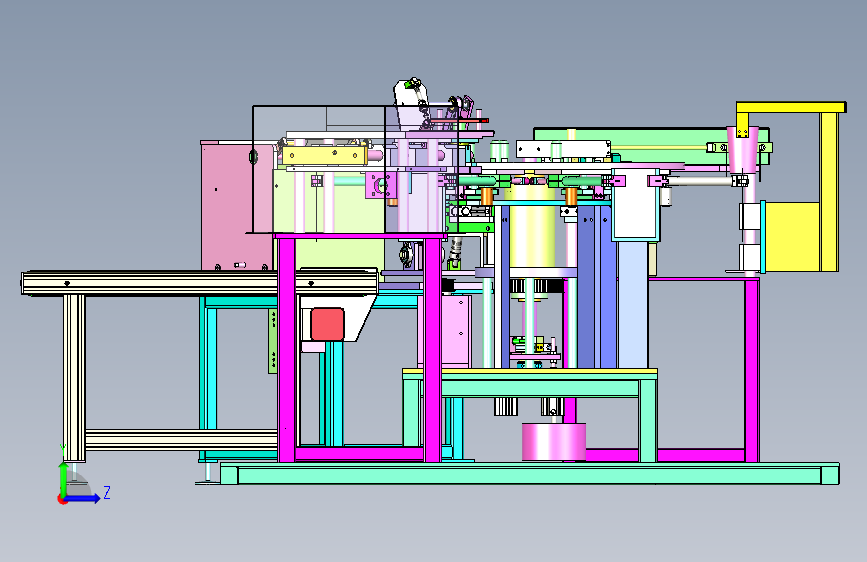Image resolution: width=867 pixels, height=562 pixels.
Task: Select the pink funnel hopper at the upper right
Action: pyautogui.click(x=742, y=149)
